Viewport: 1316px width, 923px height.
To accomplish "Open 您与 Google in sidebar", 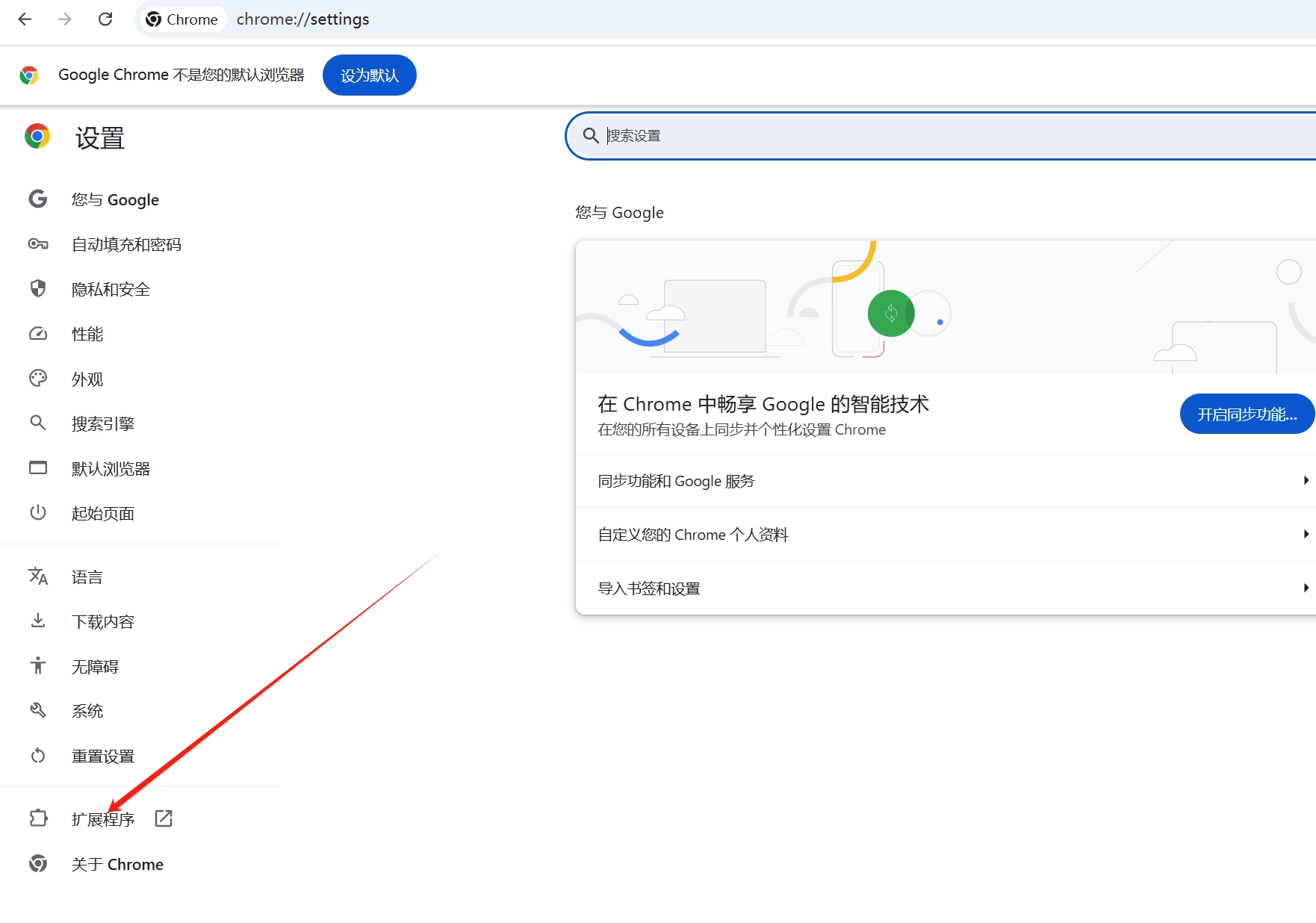I will [115, 200].
